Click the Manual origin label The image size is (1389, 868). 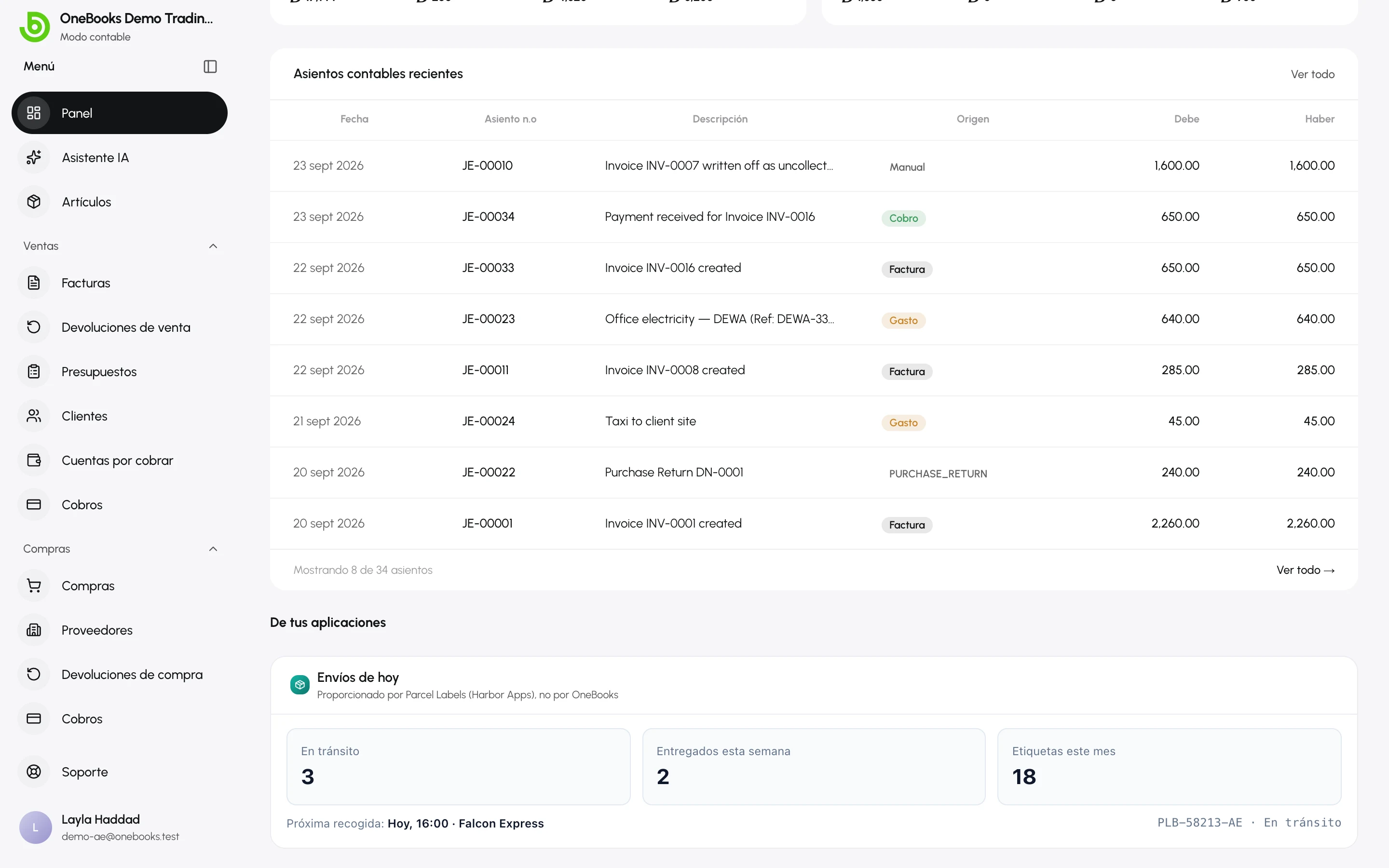pyautogui.click(x=907, y=167)
